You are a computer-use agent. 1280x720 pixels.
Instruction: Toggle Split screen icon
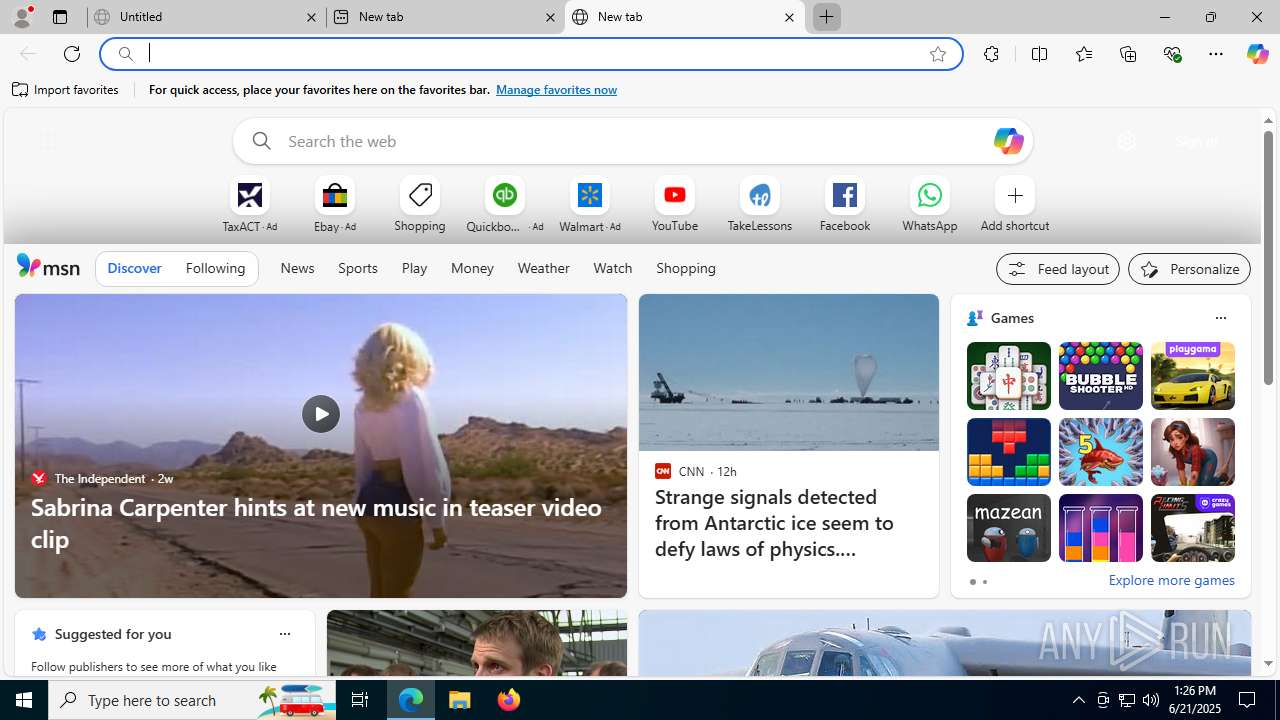1039,54
